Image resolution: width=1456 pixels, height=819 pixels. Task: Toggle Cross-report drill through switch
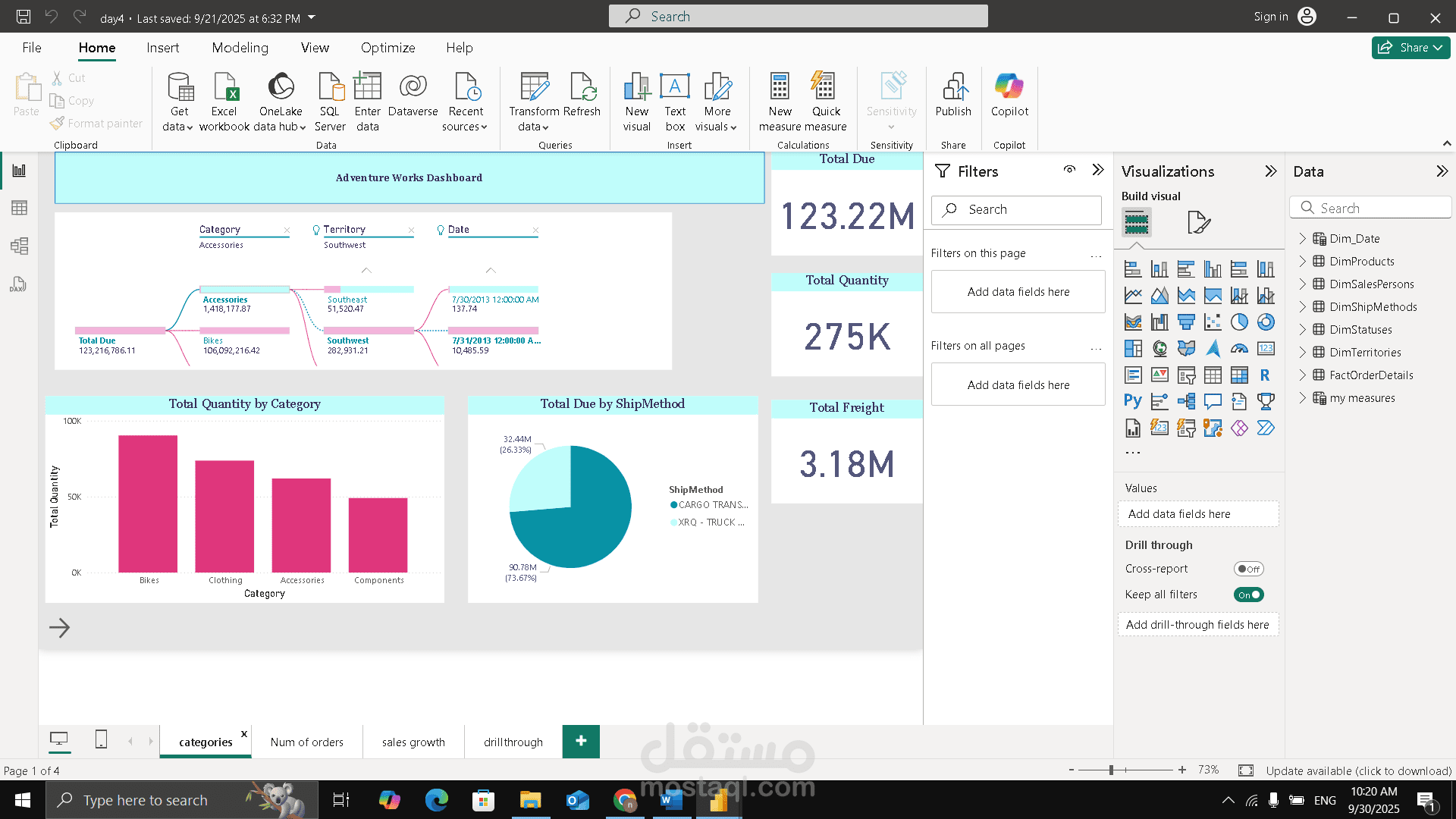[x=1248, y=569]
